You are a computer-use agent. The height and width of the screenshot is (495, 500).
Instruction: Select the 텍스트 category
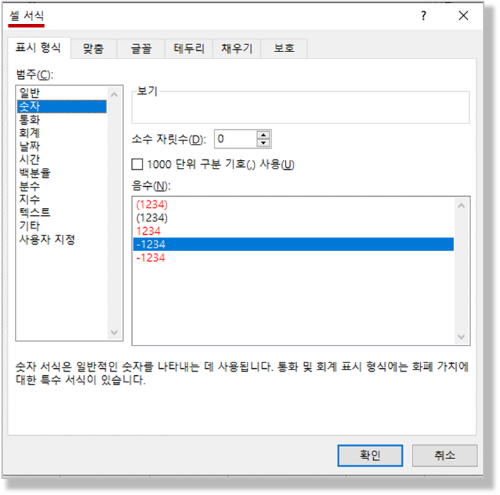[62, 213]
